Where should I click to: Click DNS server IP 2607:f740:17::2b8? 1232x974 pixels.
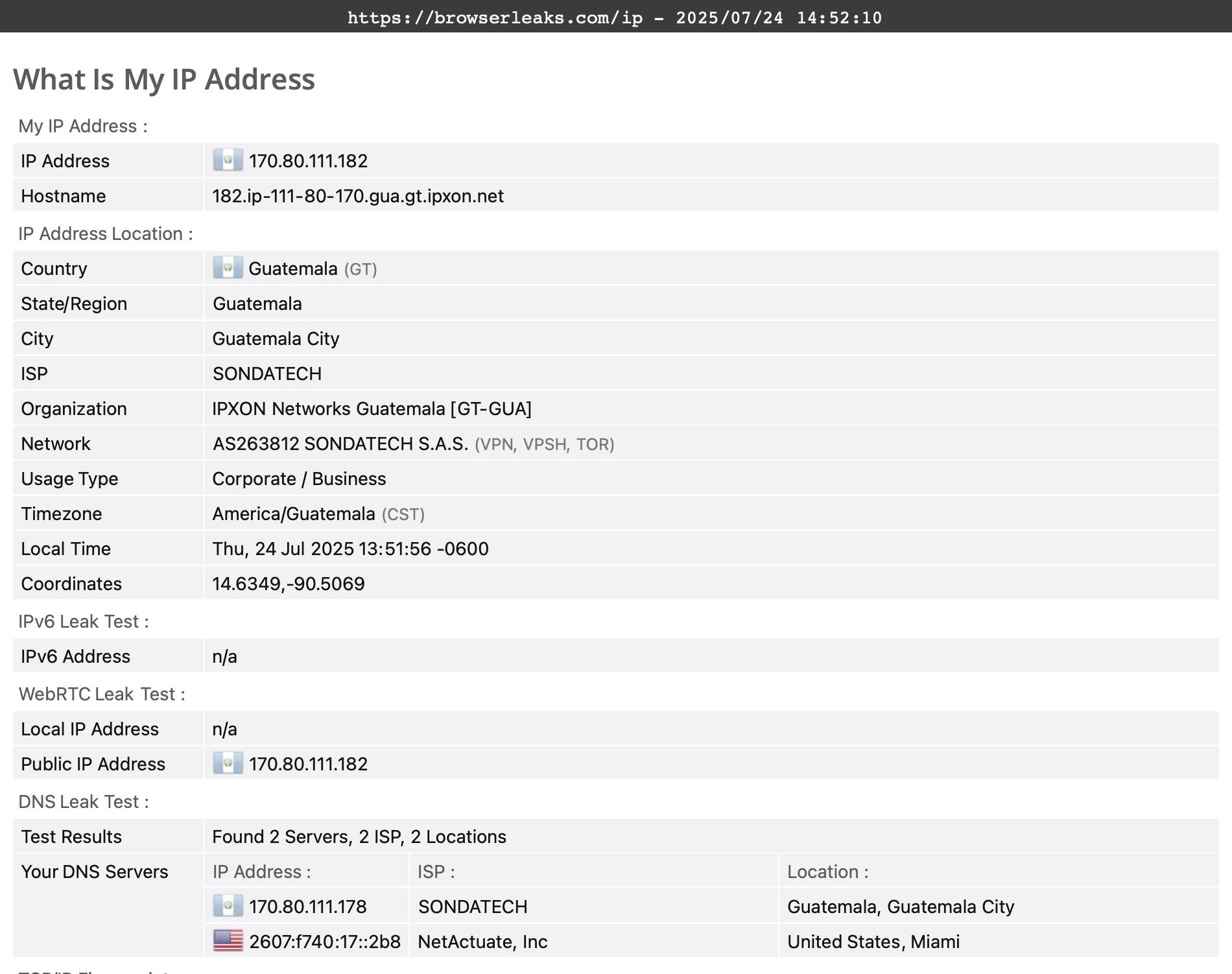pos(325,942)
